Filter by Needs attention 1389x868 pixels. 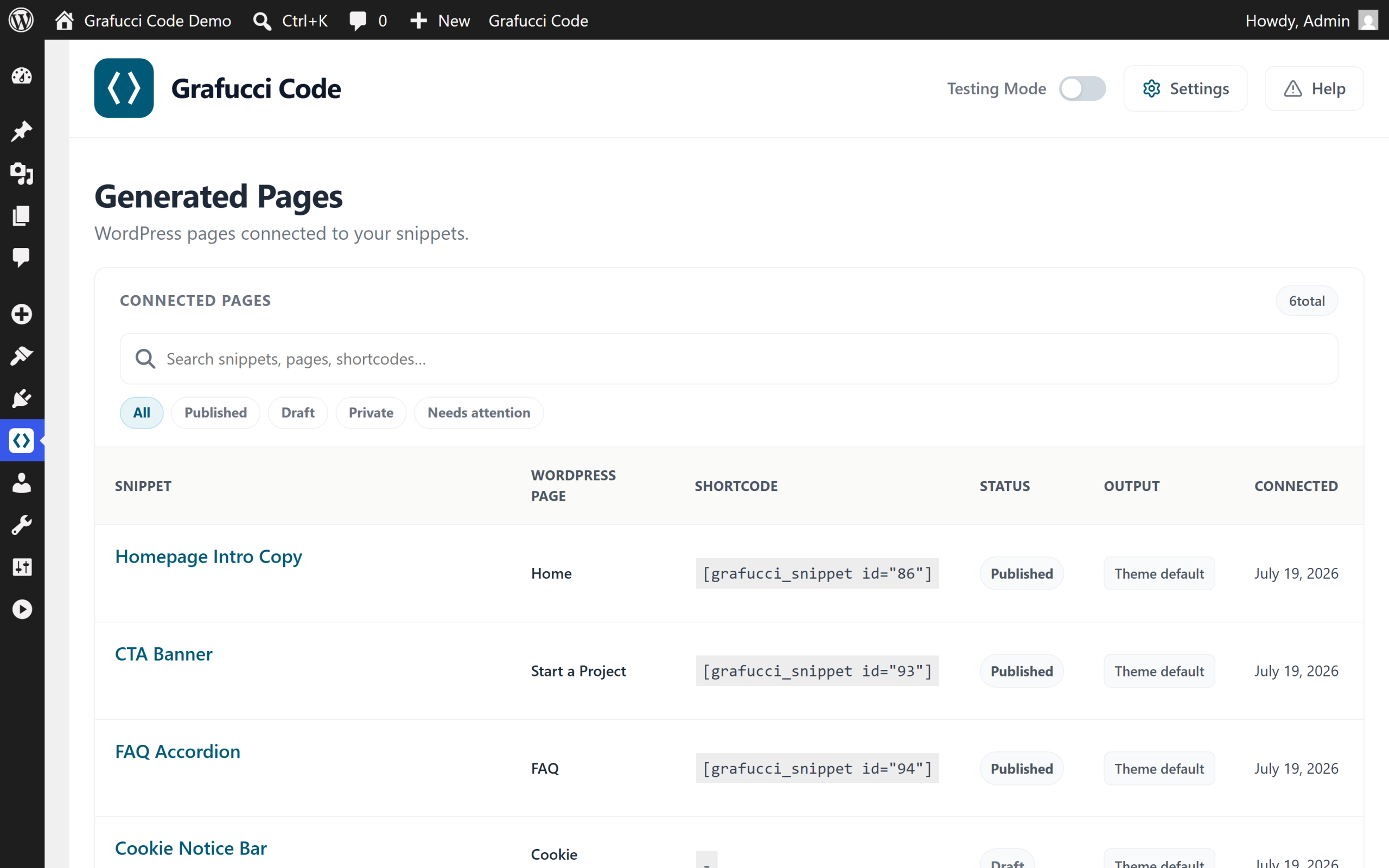pos(479,413)
